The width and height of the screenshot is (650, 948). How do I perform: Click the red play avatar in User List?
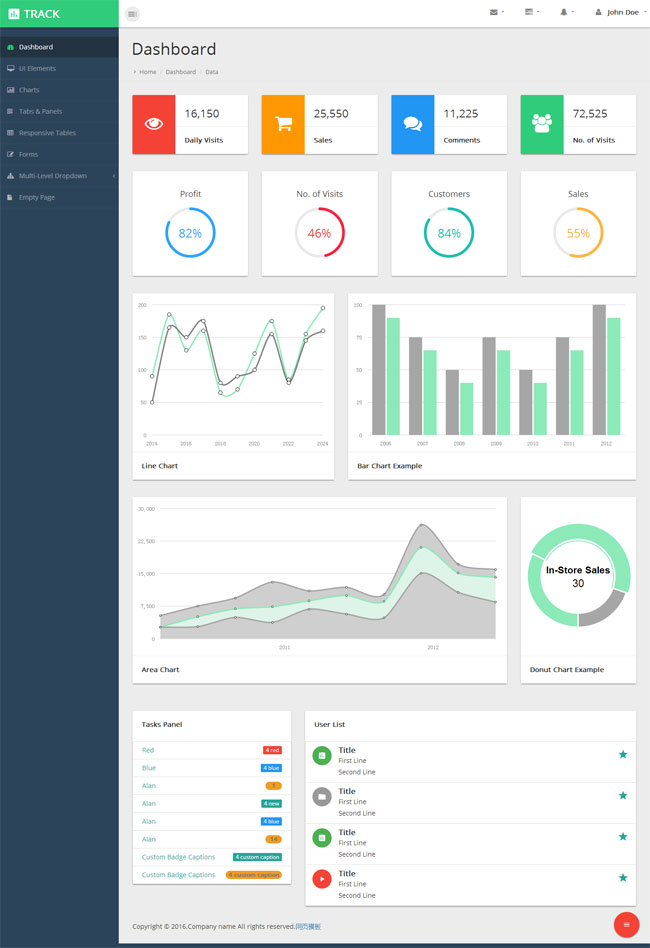pyautogui.click(x=322, y=879)
